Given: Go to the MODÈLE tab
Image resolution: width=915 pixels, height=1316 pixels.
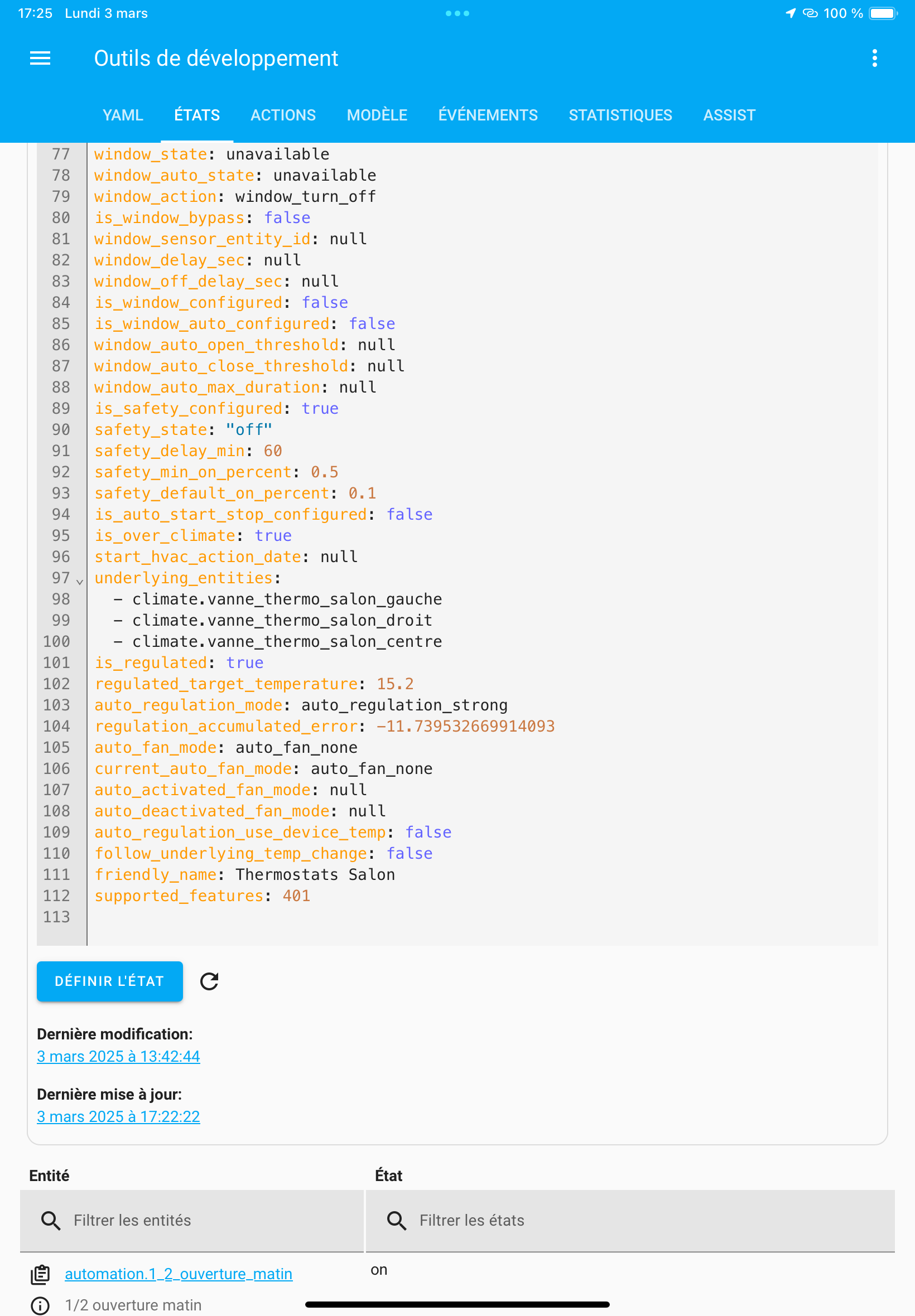Looking at the screenshot, I should (x=377, y=115).
